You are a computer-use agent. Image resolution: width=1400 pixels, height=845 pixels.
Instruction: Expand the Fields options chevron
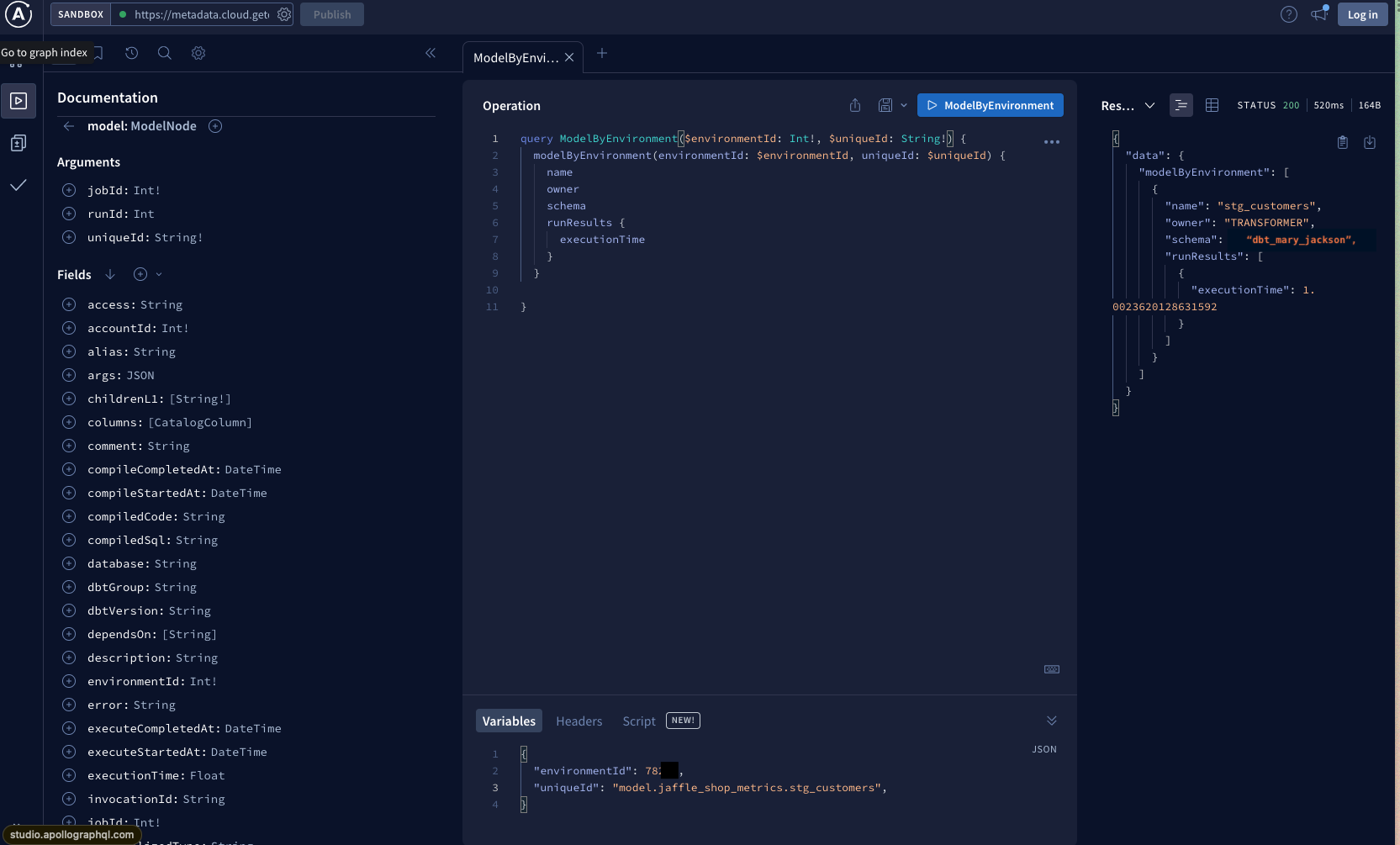coord(159,274)
